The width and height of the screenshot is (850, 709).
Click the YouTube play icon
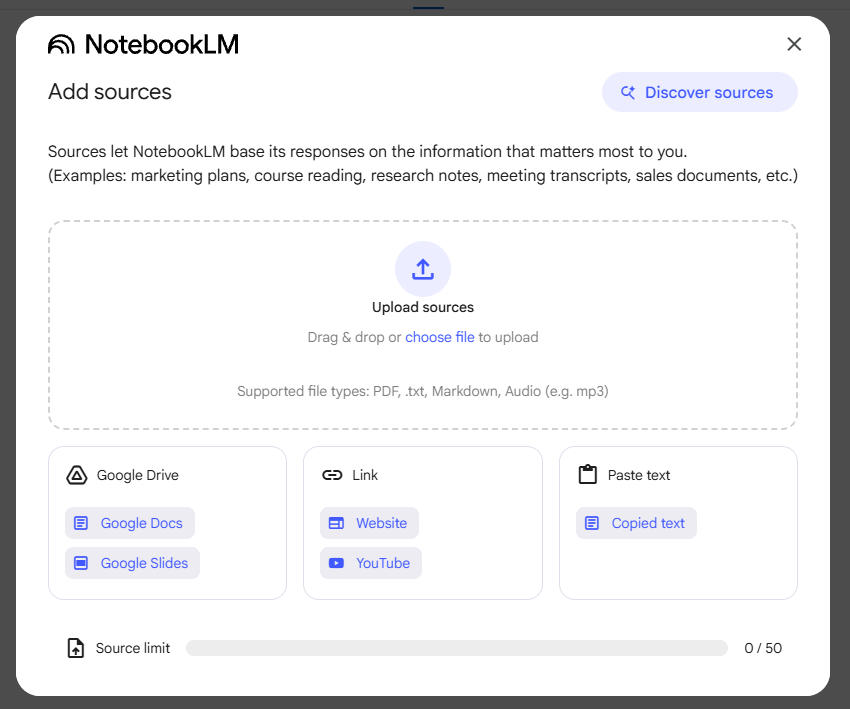(337, 563)
